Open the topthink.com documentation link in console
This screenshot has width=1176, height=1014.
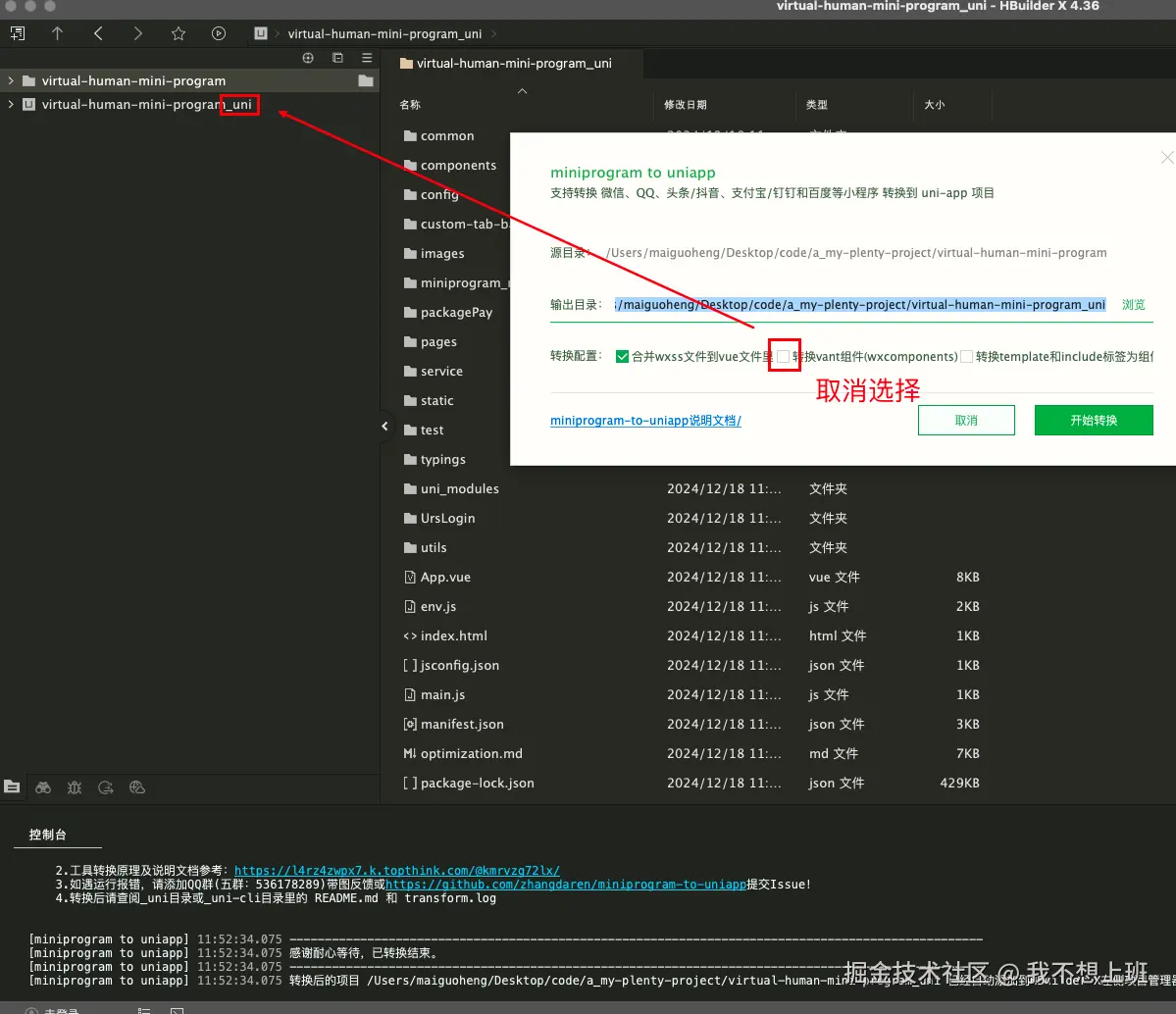pyautogui.click(x=397, y=870)
